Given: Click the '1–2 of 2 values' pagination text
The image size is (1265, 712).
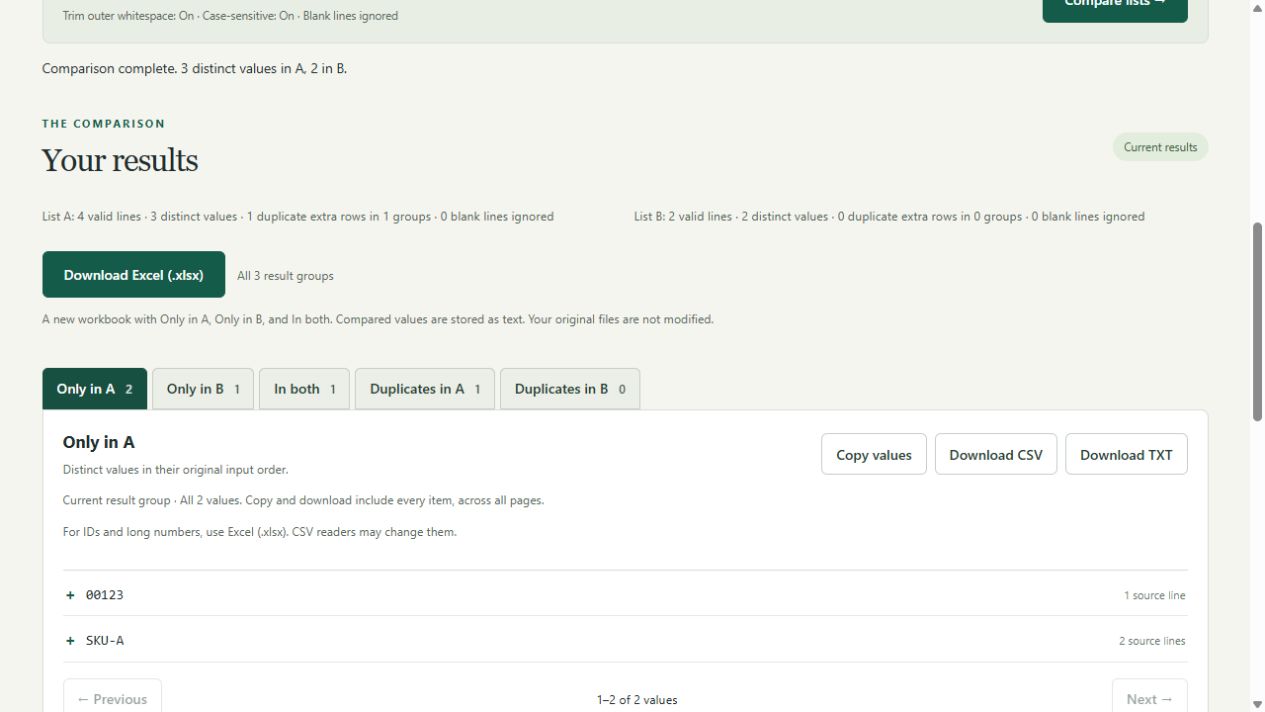Looking at the screenshot, I should click(x=637, y=700).
